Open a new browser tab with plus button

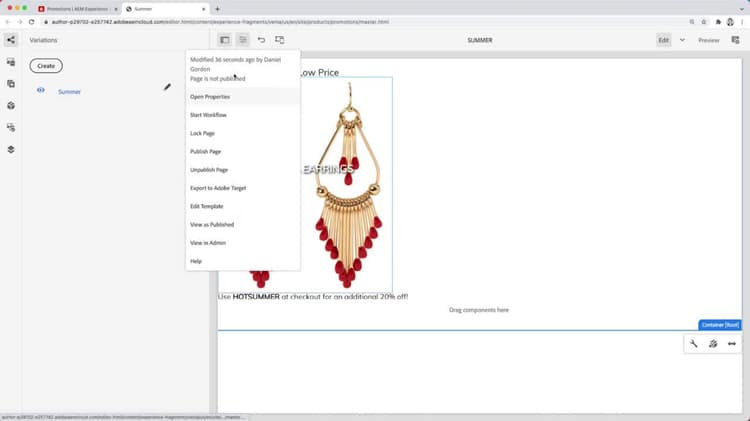point(217,9)
